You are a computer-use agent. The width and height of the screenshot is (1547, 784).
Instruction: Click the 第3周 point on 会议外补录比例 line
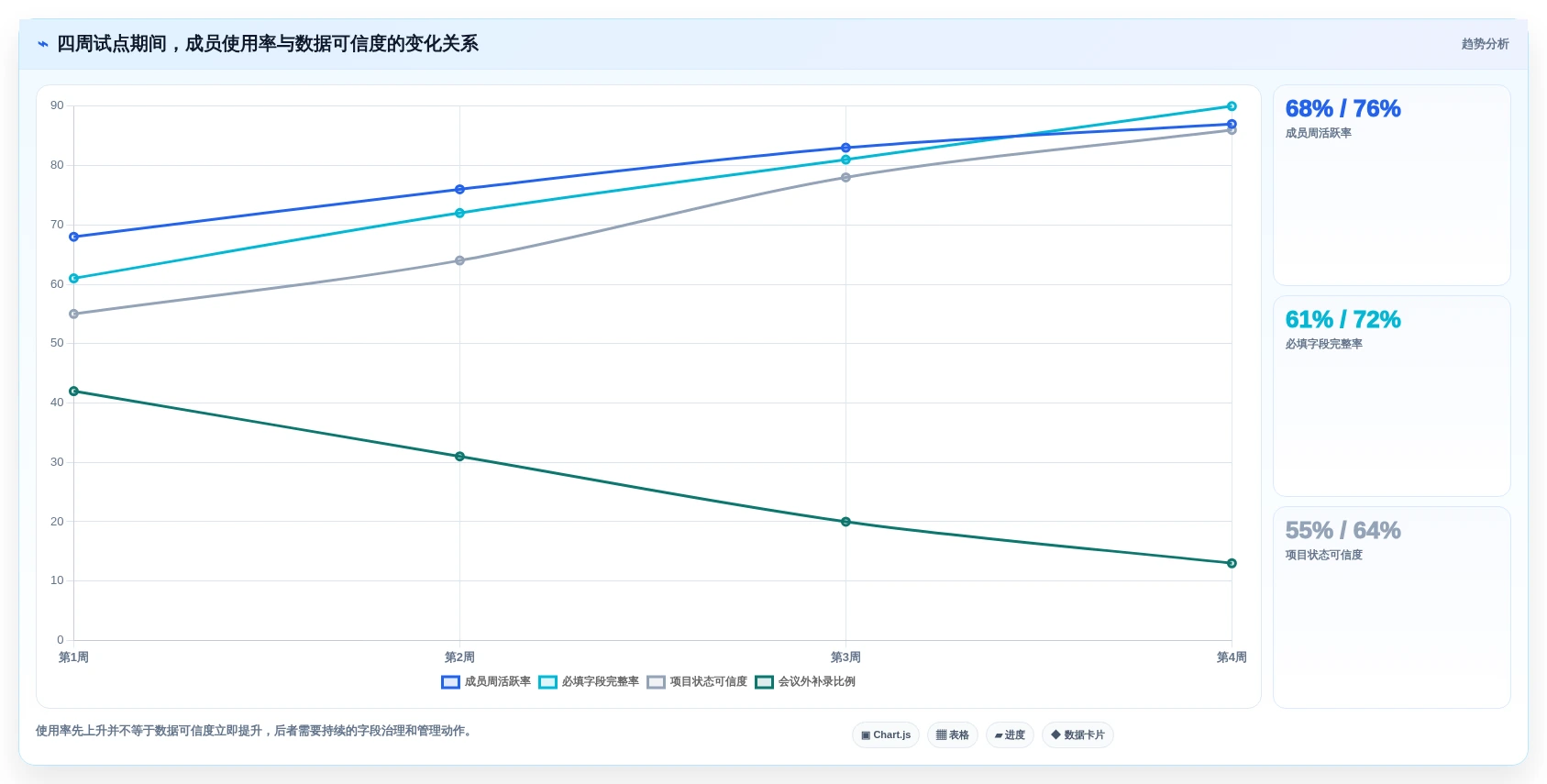pos(845,522)
